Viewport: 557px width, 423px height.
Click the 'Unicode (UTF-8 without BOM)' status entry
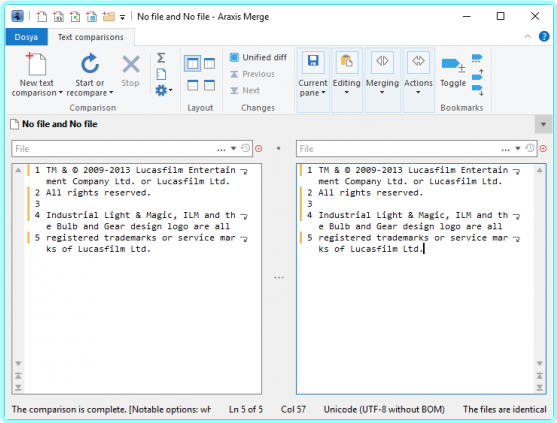tap(384, 410)
